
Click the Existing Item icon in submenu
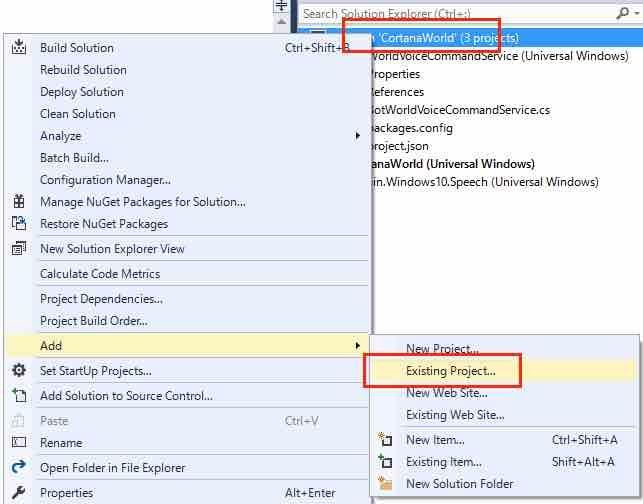385,461
